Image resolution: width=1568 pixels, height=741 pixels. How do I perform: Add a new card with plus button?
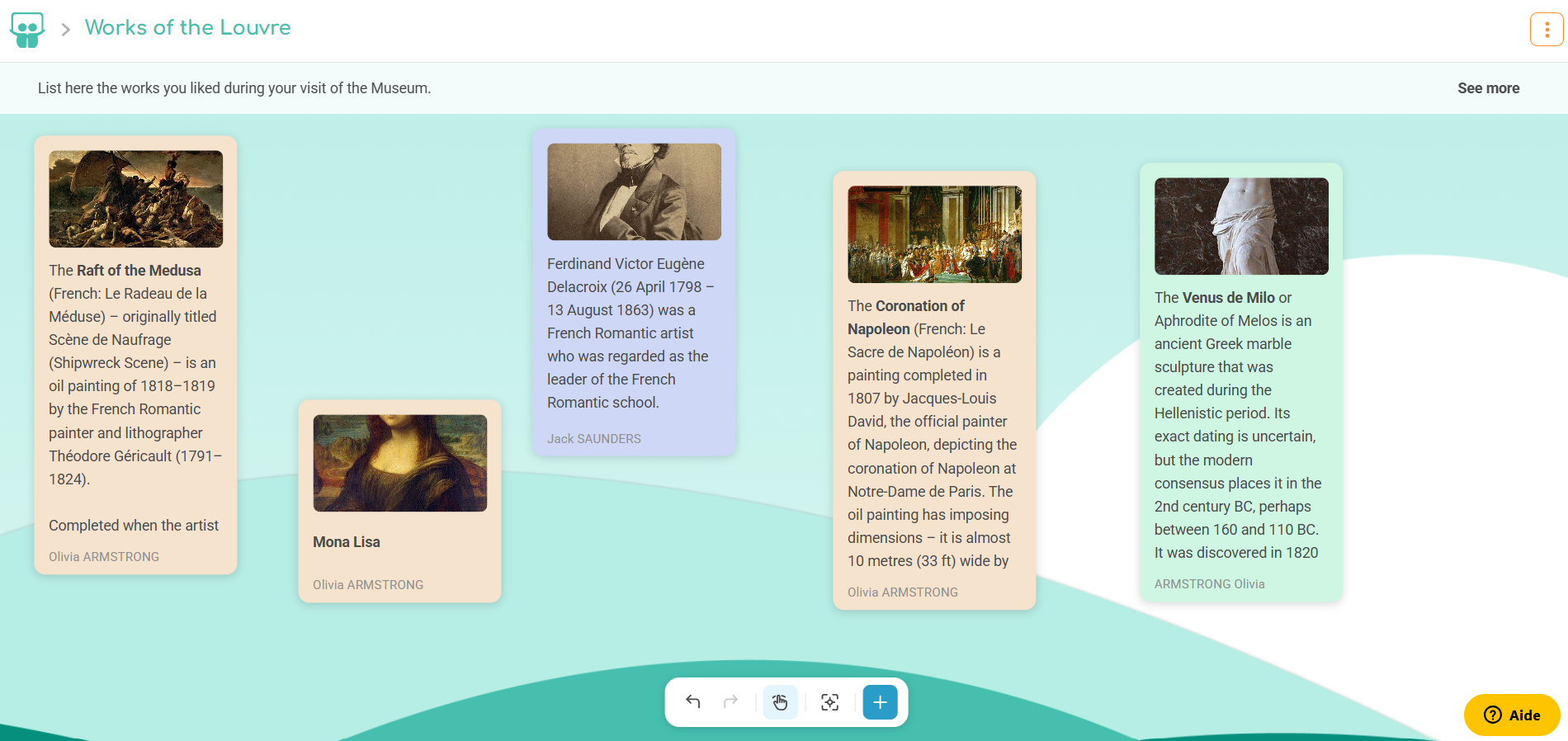tap(881, 702)
